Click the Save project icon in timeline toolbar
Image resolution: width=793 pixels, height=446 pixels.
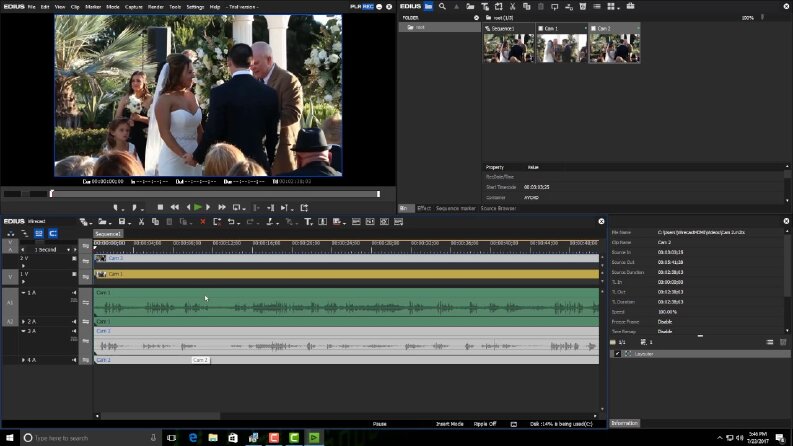point(121,221)
